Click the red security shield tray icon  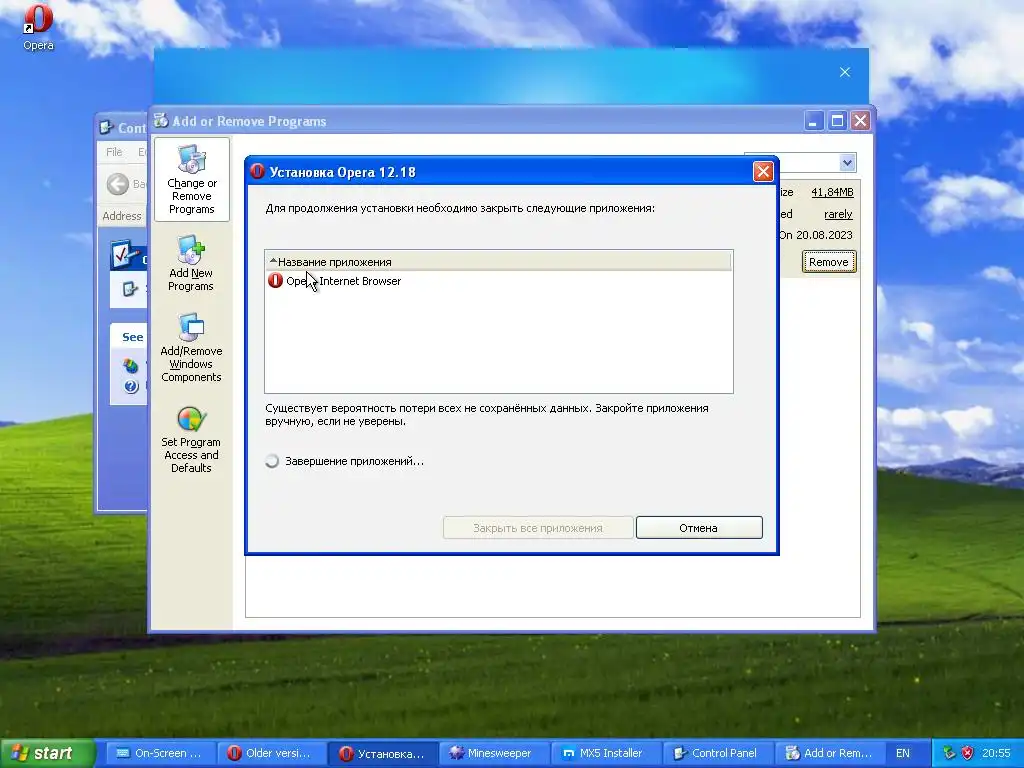pyautogui.click(x=967, y=753)
